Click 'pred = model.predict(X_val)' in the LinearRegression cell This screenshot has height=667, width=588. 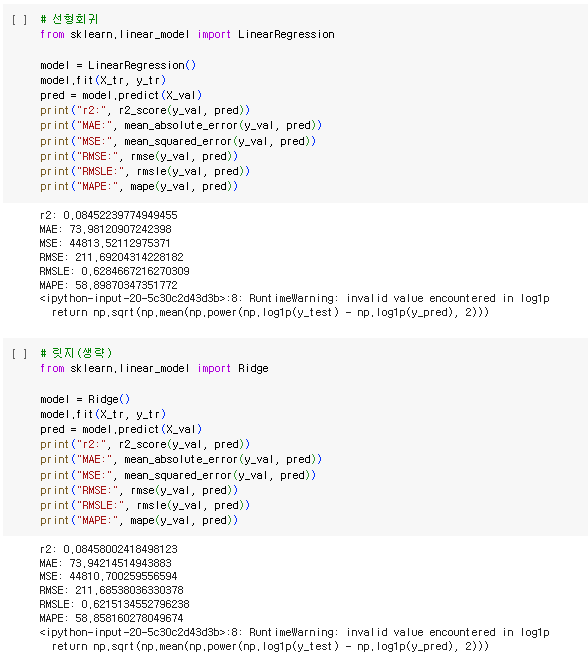click(121, 95)
